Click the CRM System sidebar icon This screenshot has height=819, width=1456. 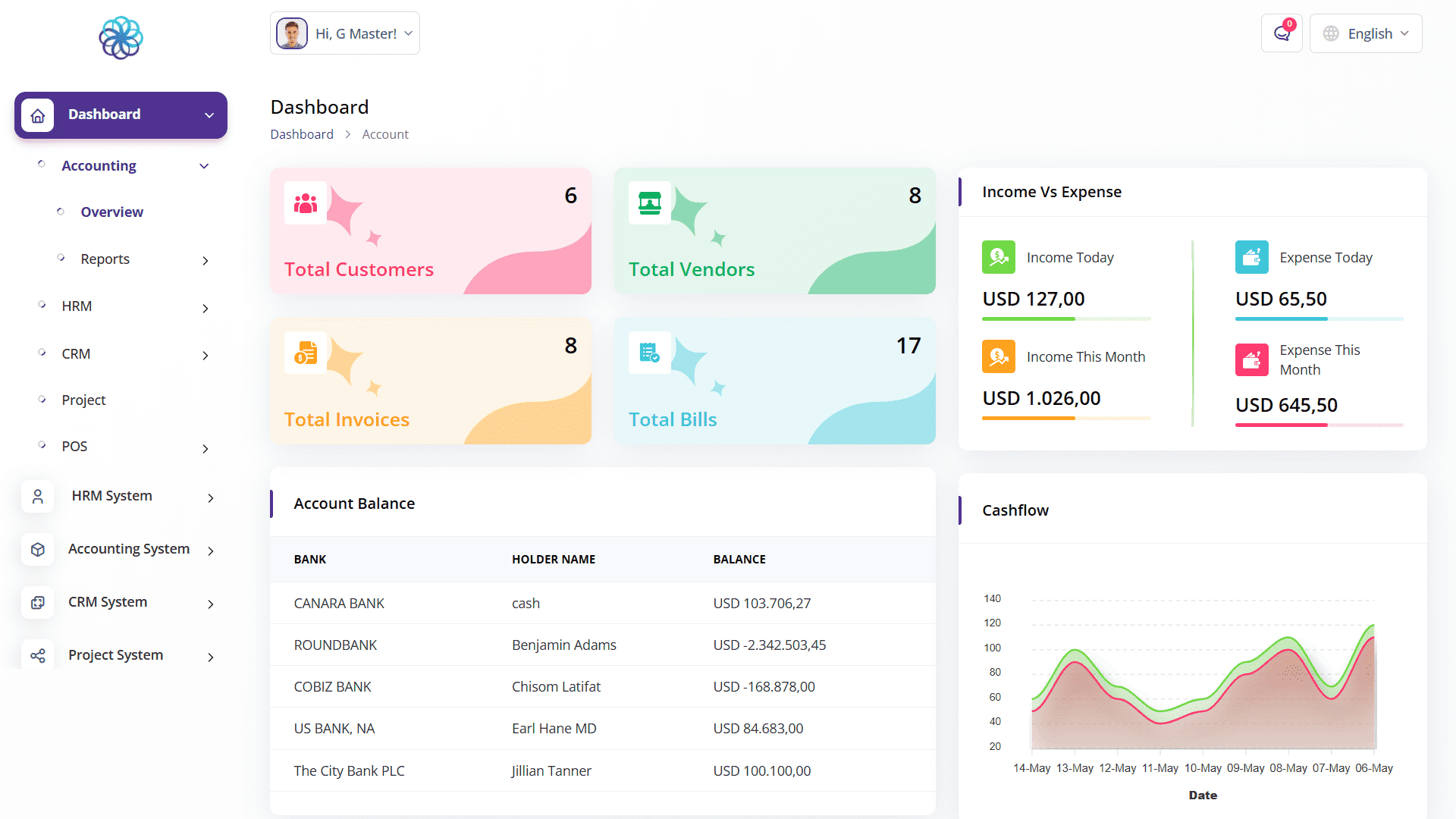tap(38, 603)
